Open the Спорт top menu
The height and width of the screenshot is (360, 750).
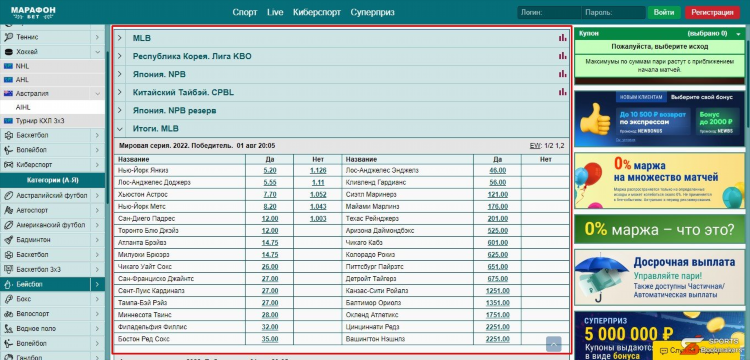point(245,12)
